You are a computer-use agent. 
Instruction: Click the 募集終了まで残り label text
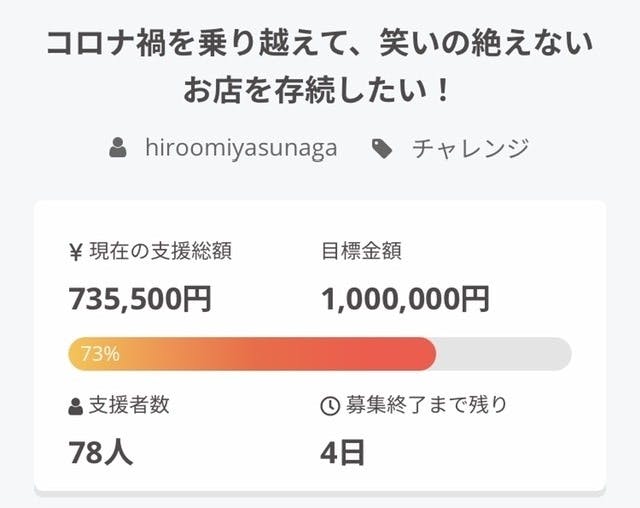pyautogui.click(x=427, y=406)
